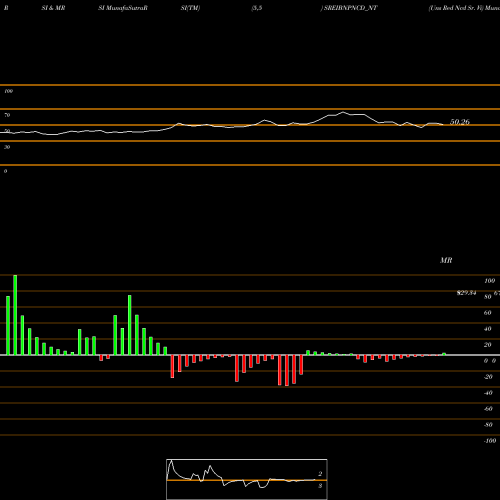Click the RSI axis label '30'
This screenshot has width=500, height=500.
pyautogui.click(x=7, y=147)
